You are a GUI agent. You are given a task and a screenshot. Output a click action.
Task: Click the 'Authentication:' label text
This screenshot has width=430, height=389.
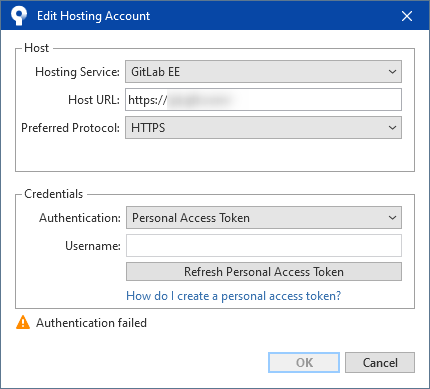coord(80,218)
